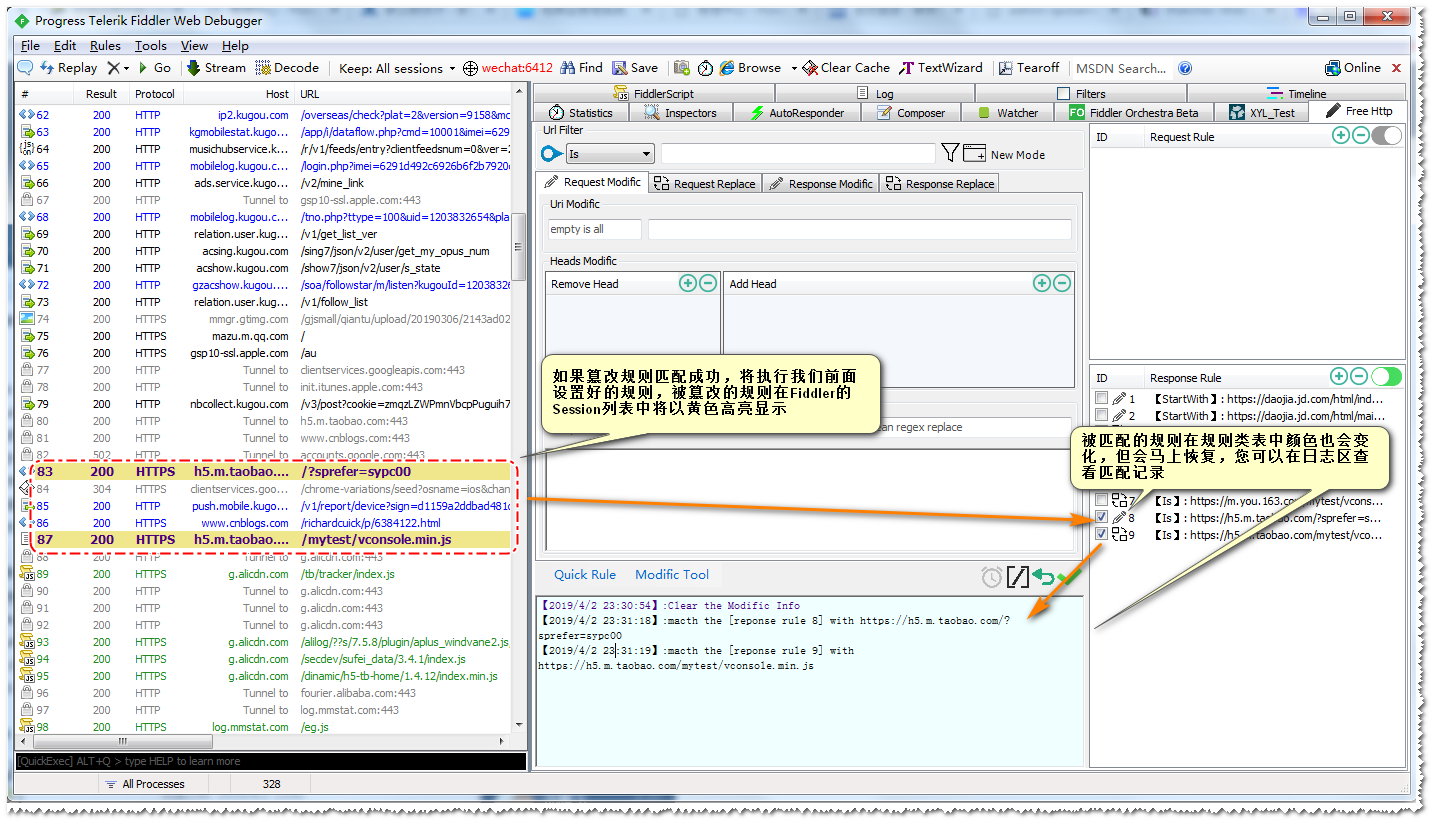Click the Find binoculars button
The height and width of the screenshot is (826, 1437).
tap(581, 68)
